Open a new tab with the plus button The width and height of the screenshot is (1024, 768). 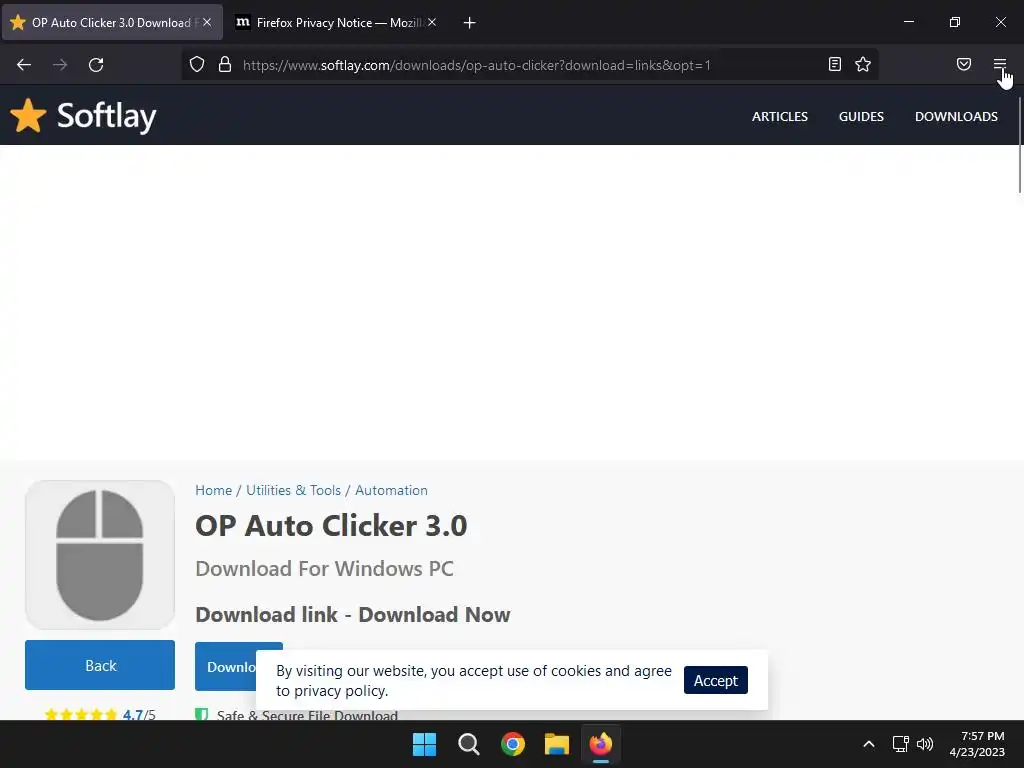click(469, 23)
